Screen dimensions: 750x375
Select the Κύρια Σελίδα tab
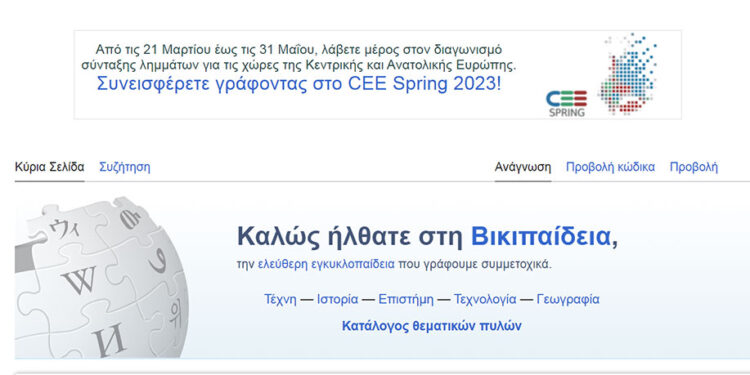(x=50, y=167)
